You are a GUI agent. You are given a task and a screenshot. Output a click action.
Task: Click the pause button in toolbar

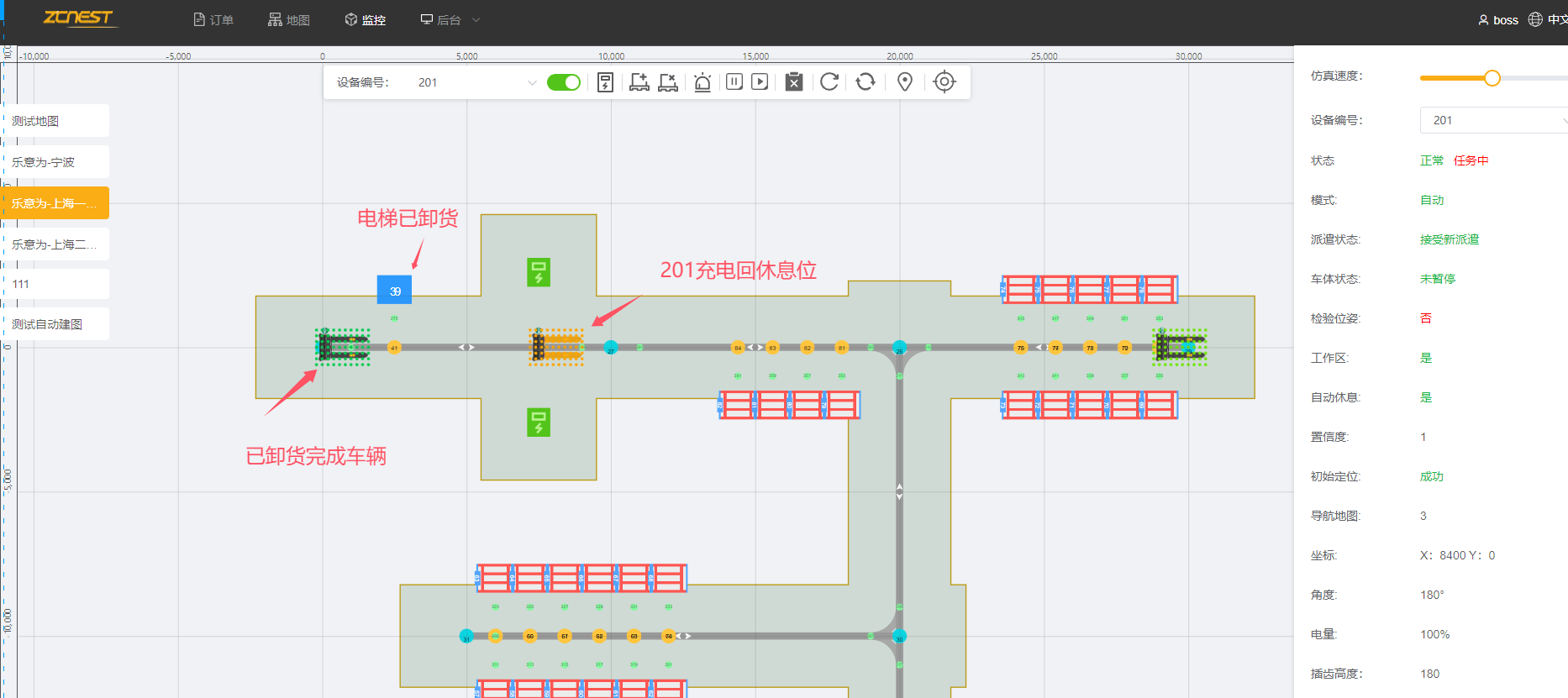click(734, 81)
